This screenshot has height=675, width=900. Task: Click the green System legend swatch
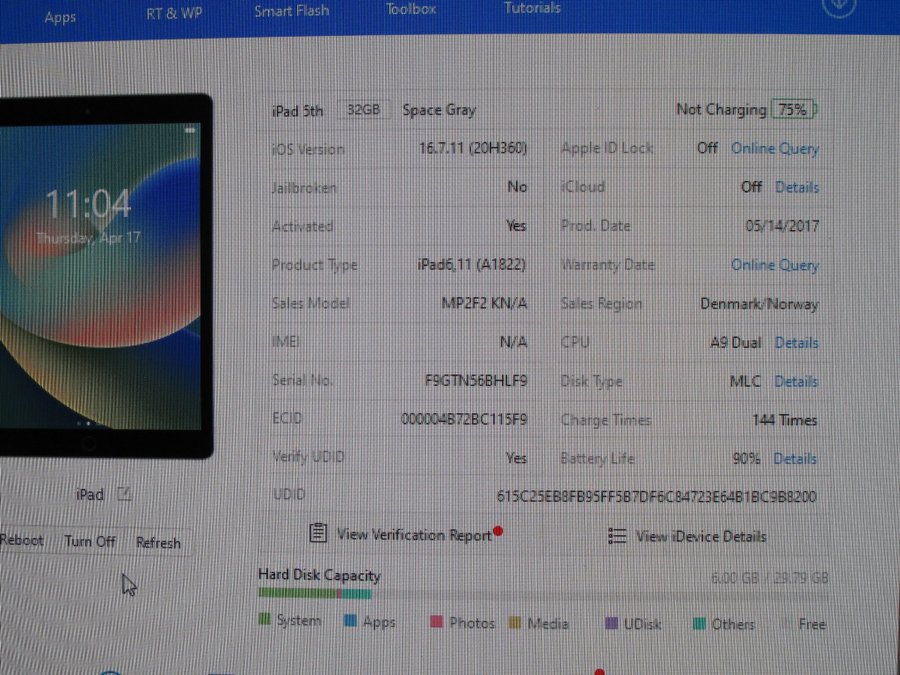(265, 619)
